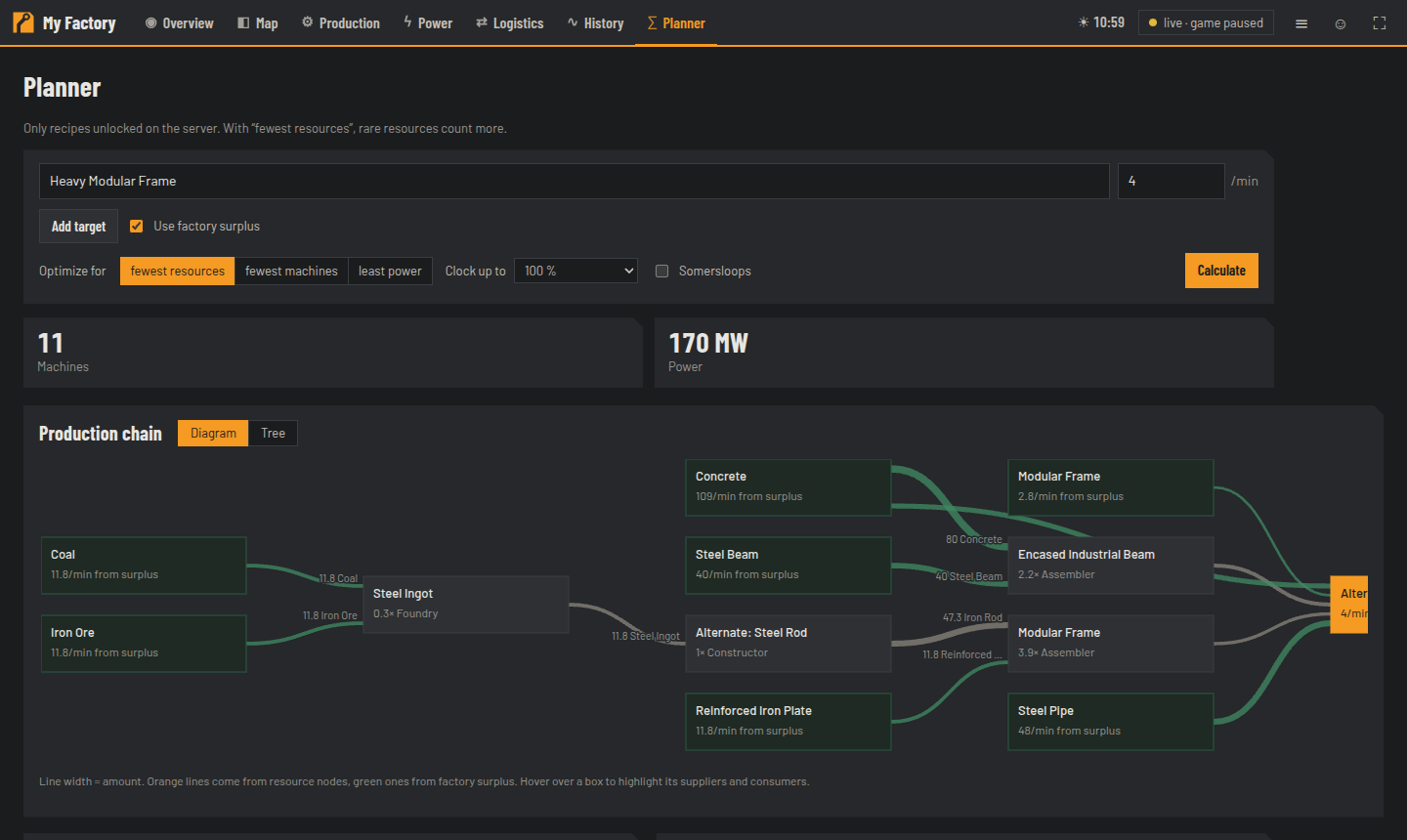
Task: Switch production chain to Diagram view
Action: coord(213,433)
